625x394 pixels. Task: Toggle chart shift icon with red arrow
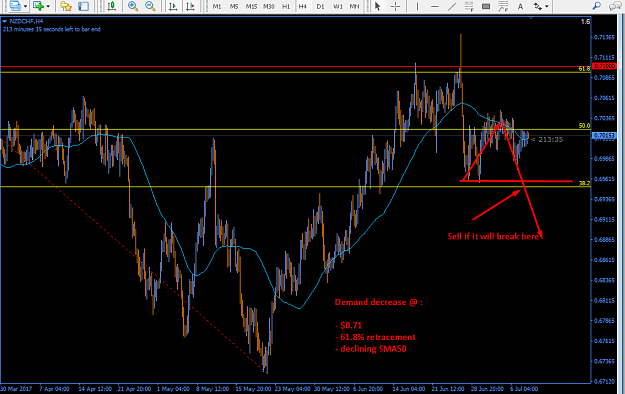click(x=190, y=6)
